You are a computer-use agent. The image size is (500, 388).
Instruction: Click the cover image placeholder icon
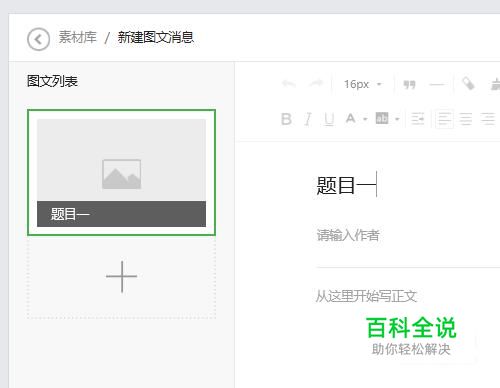click(121, 174)
